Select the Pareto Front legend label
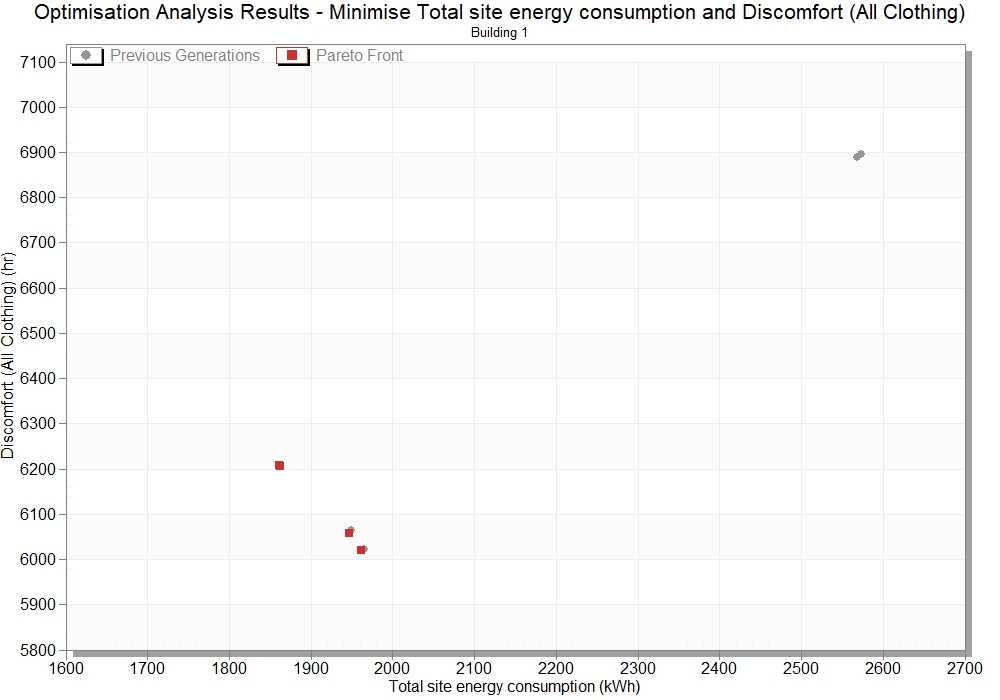 coord(360,55)
